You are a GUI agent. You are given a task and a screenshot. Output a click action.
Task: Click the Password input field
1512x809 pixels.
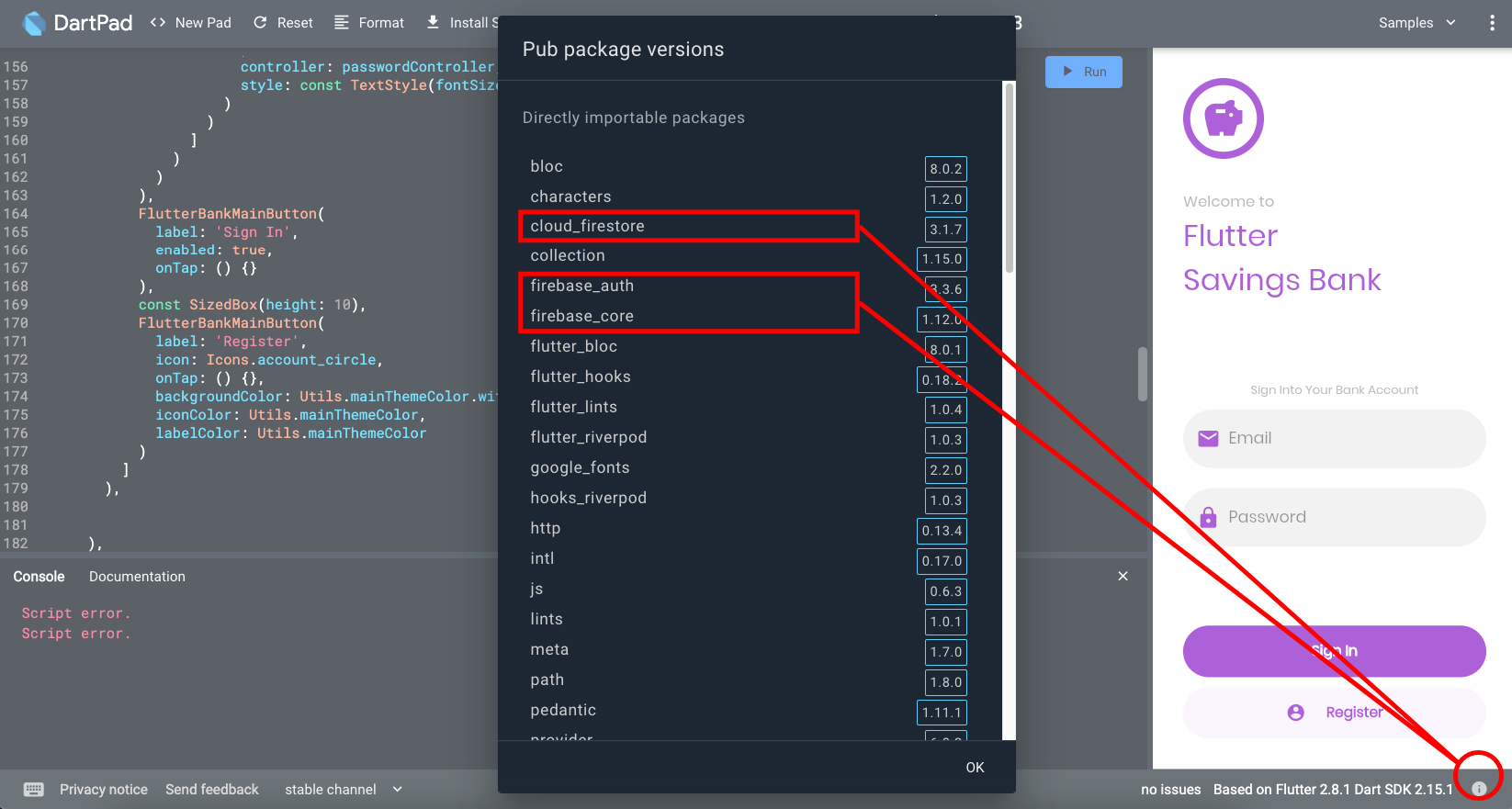click(1334, 517)
